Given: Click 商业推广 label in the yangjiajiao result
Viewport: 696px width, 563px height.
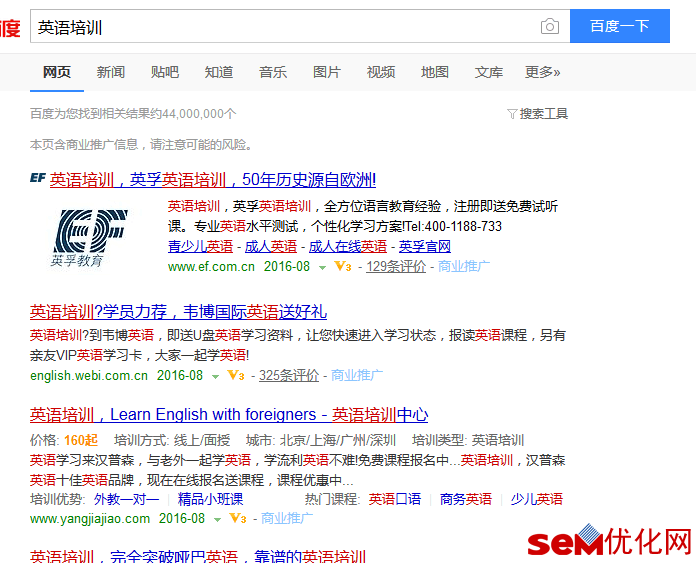Looking at the screenshot, I should (x=287, y=518).
